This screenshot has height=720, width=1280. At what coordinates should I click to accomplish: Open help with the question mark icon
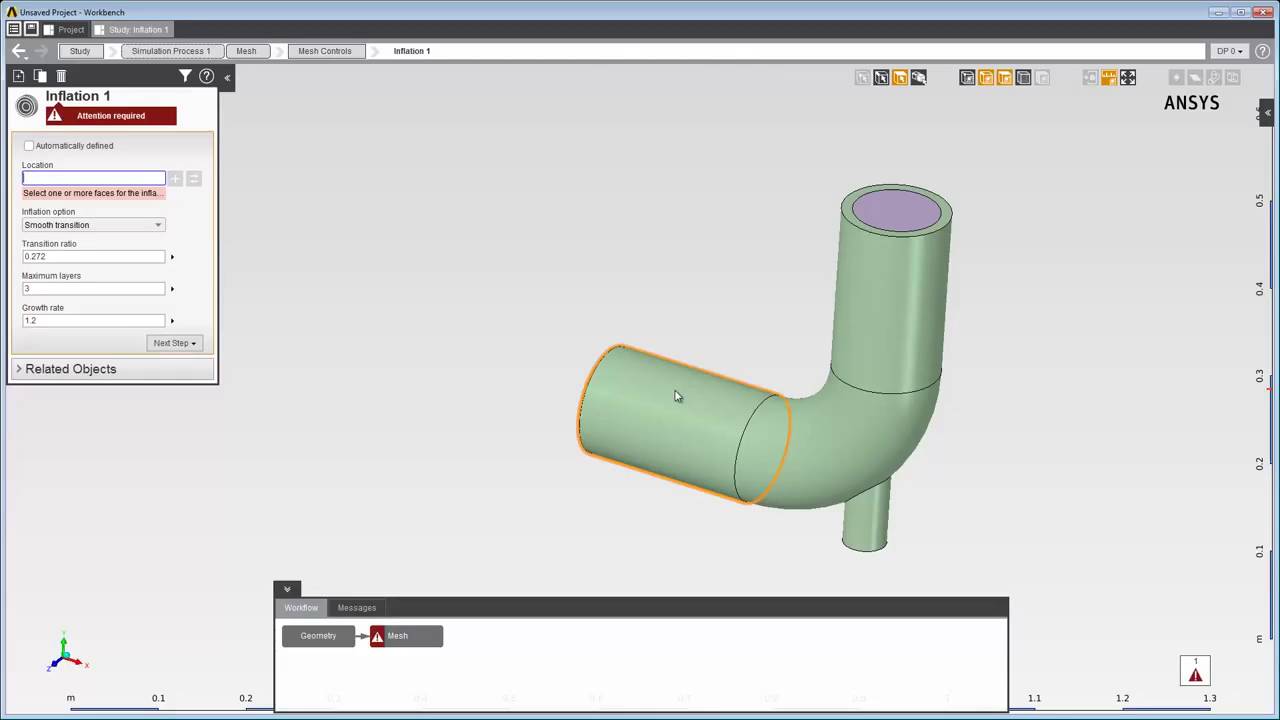pyautogui.click(x=206, y=76)
